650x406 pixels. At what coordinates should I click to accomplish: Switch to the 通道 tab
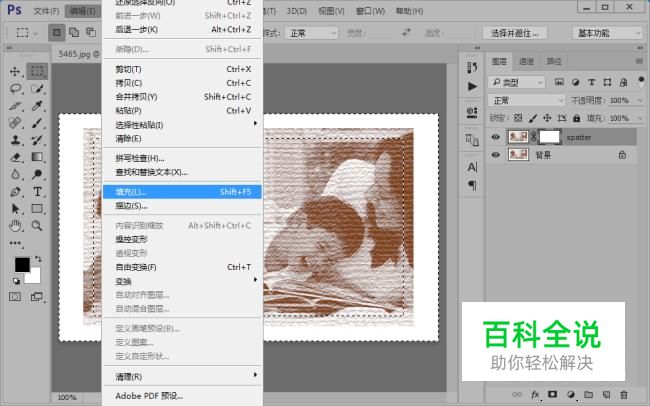526,61
